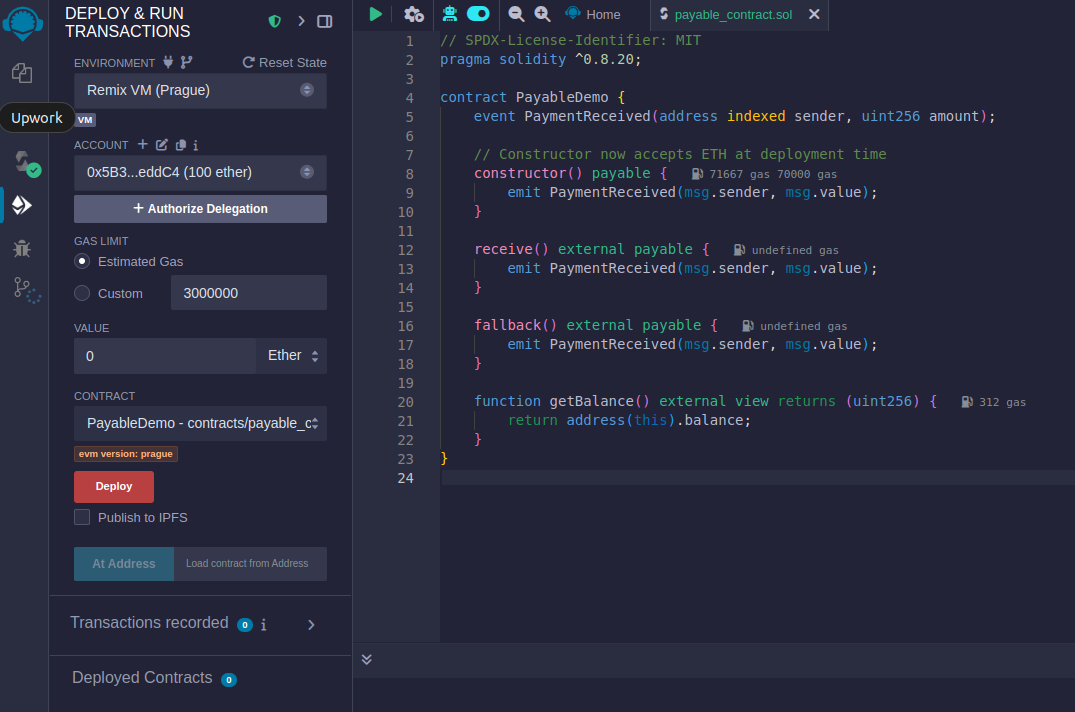Show Transactions recorded info icon
The height and width of the screenshot is (712, 1075).
263,624
